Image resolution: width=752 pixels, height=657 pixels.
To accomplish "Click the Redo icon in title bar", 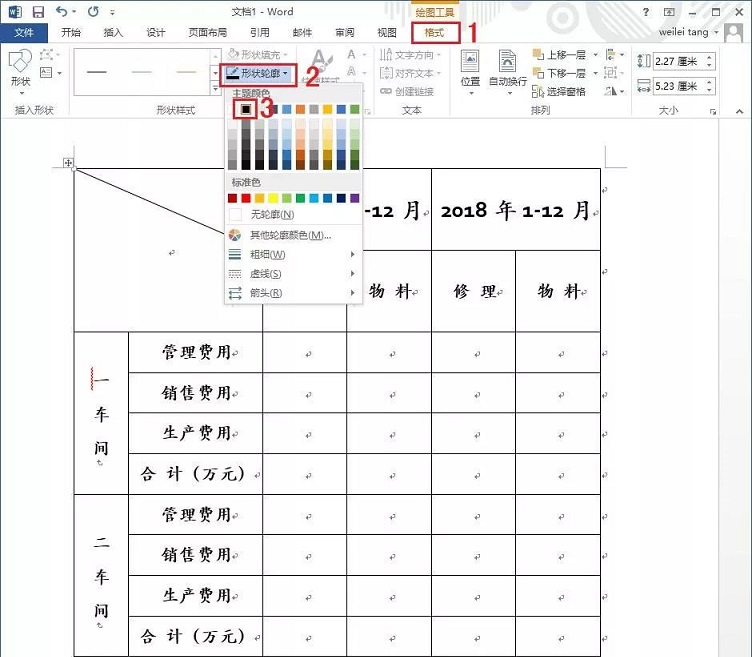I will (93, 12).
